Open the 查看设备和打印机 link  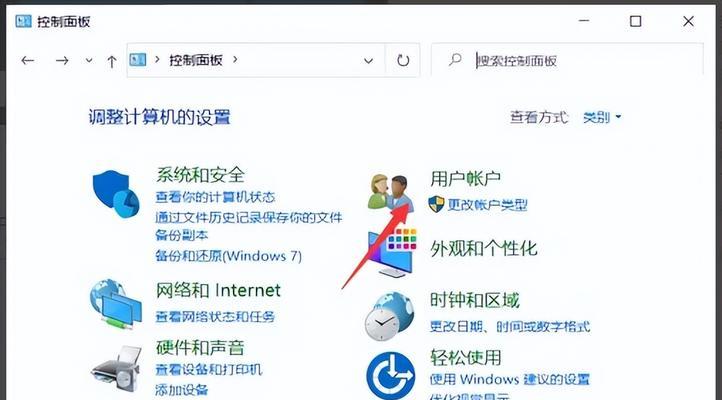point(209,370)
